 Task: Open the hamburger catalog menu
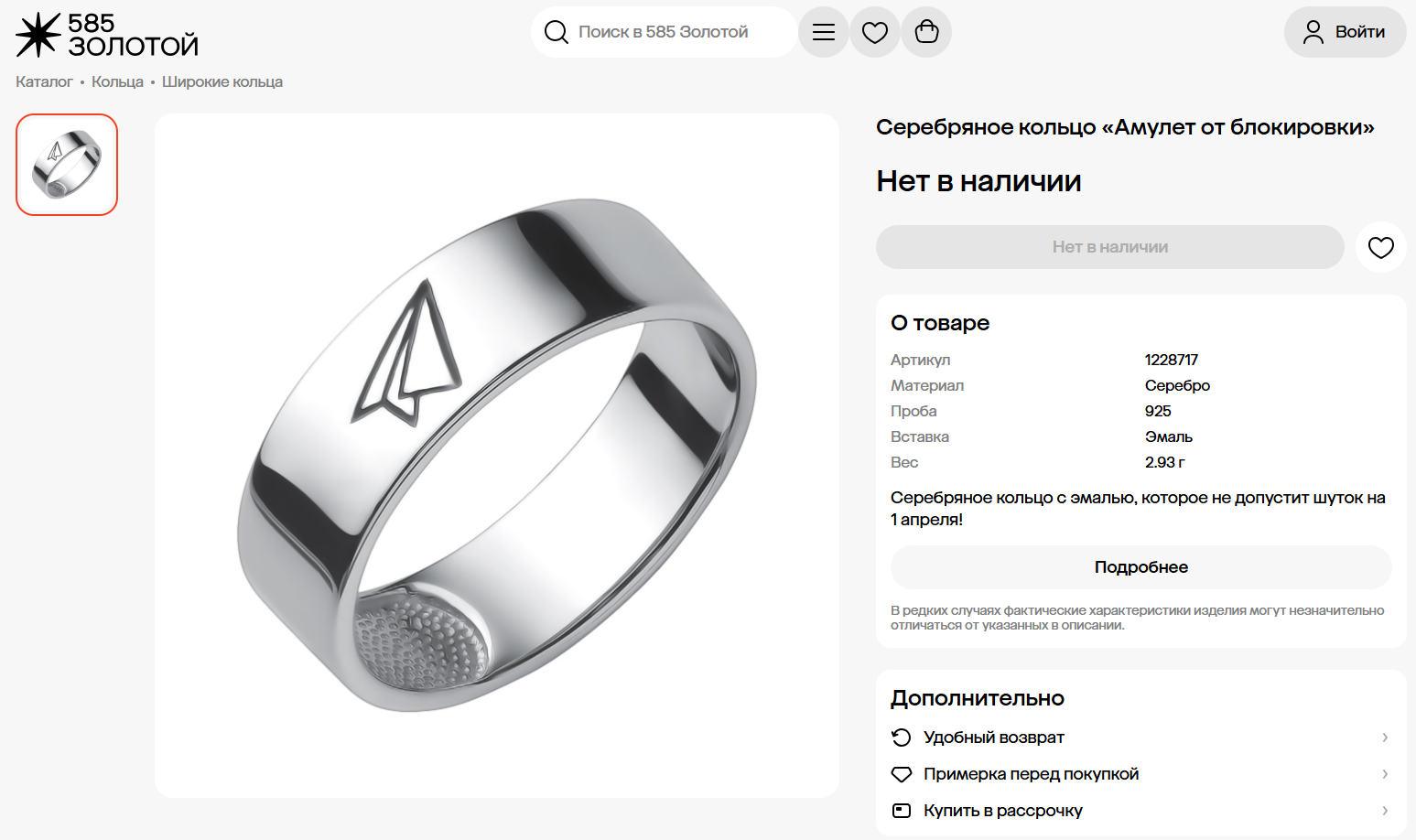coord(823,32)
